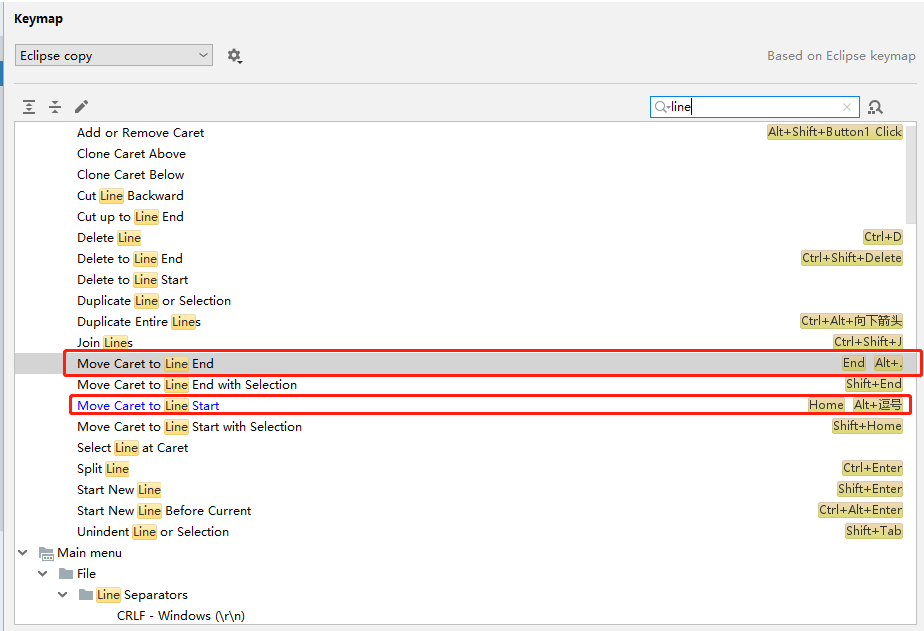Click the Ctrl+Alt+Enter shortcut label
The image size is (924, 631).
pyautogui.click(x=860, y=510)
